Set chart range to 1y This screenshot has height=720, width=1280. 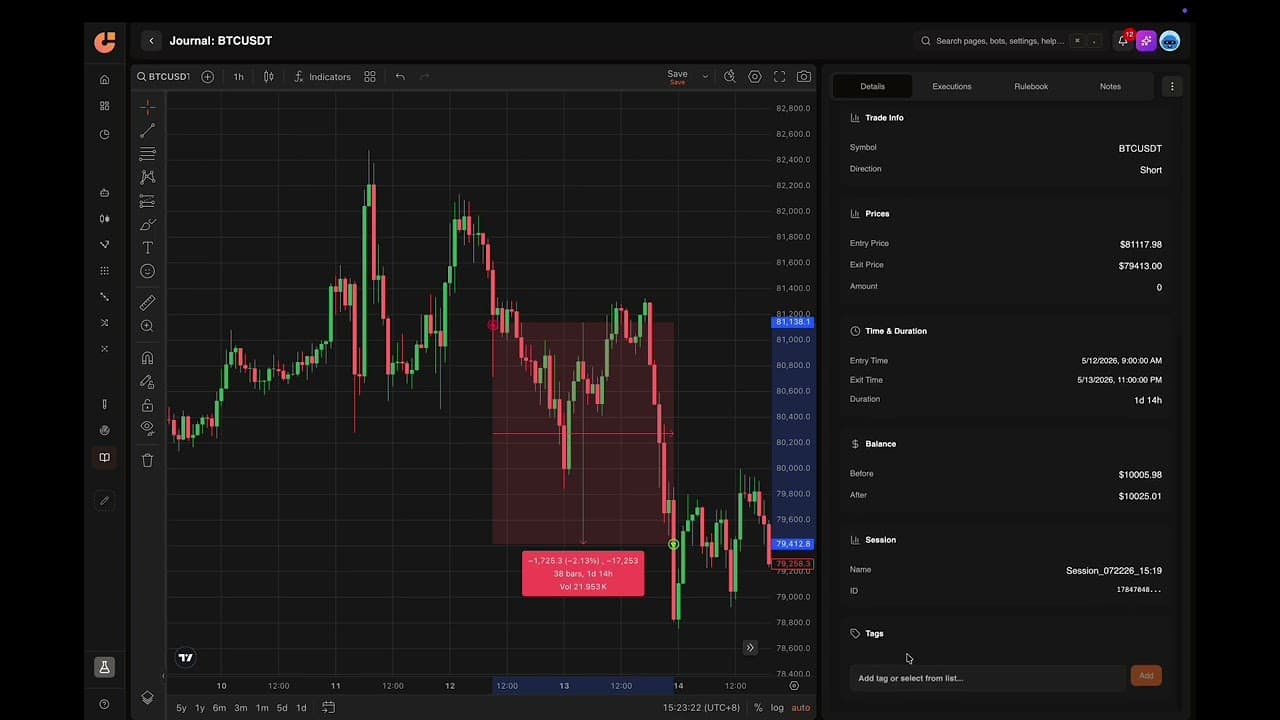(x=200, y=708)
